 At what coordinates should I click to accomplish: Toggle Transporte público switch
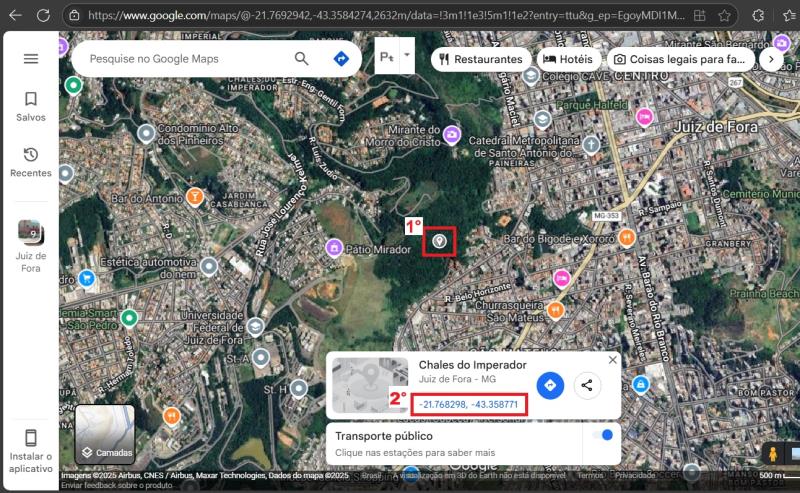pos(603,435)
